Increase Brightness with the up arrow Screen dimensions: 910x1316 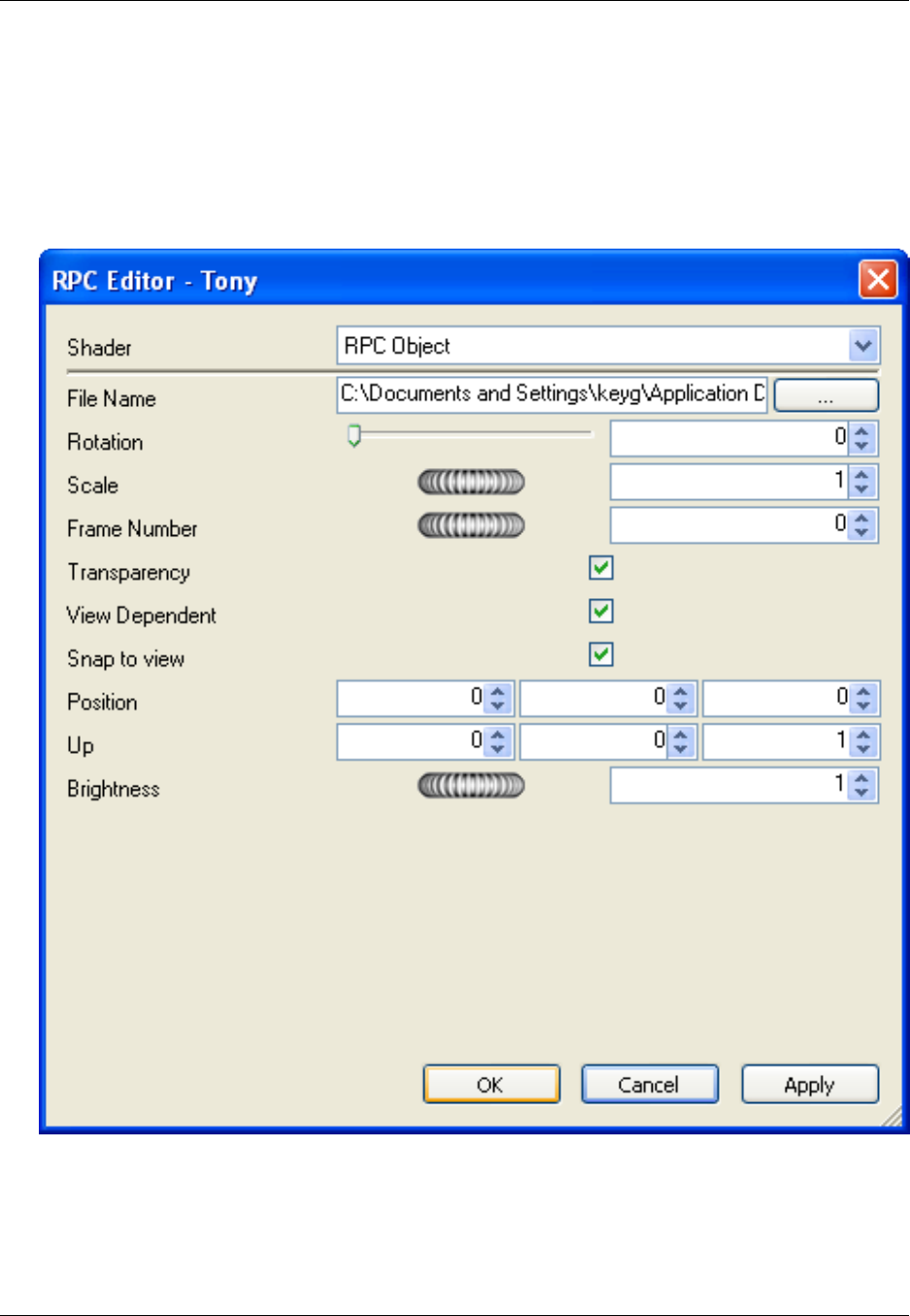pyautogui.click(x=862, y=778)
